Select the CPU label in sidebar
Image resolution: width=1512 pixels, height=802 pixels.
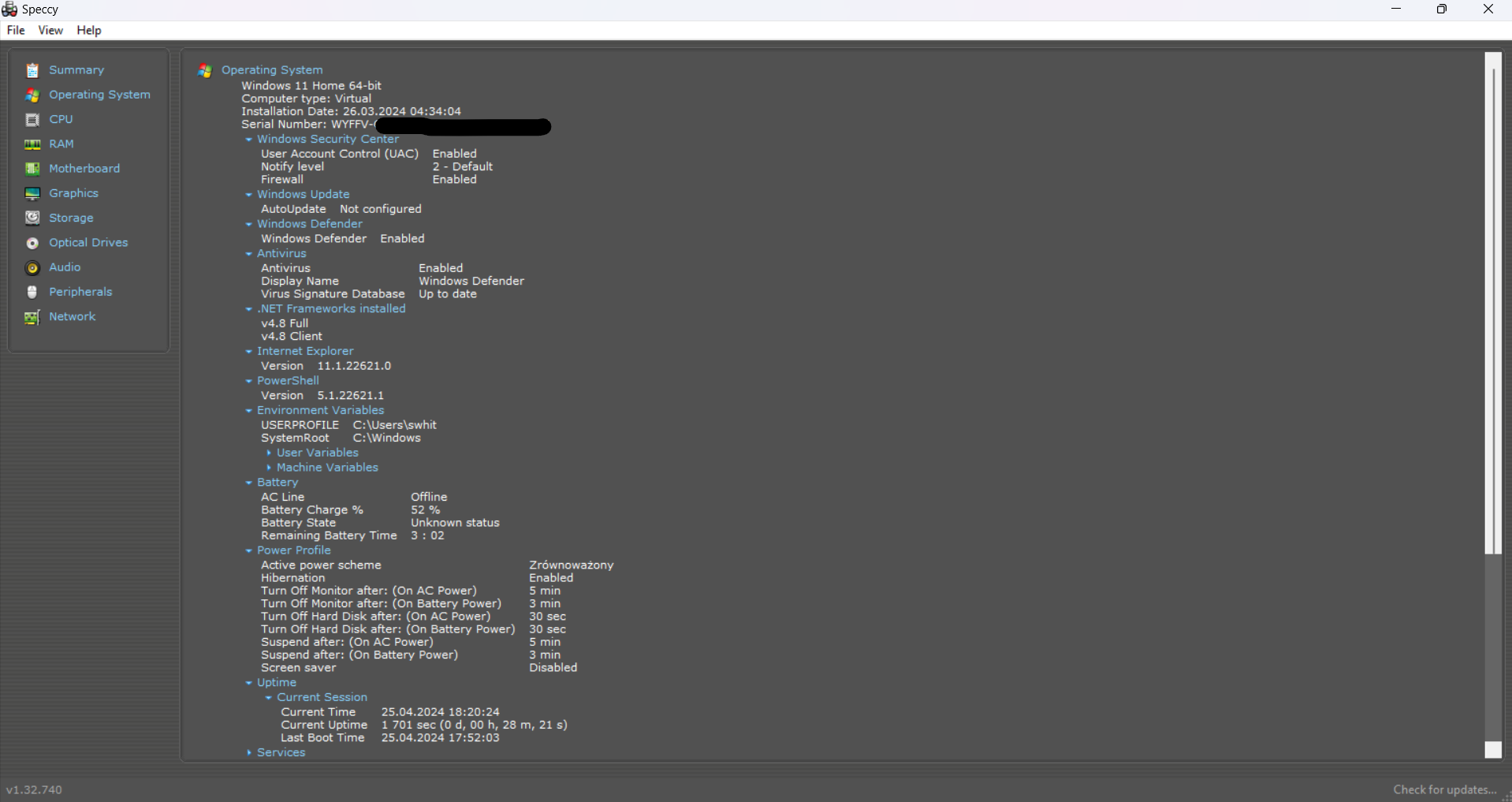coord(61,119)
